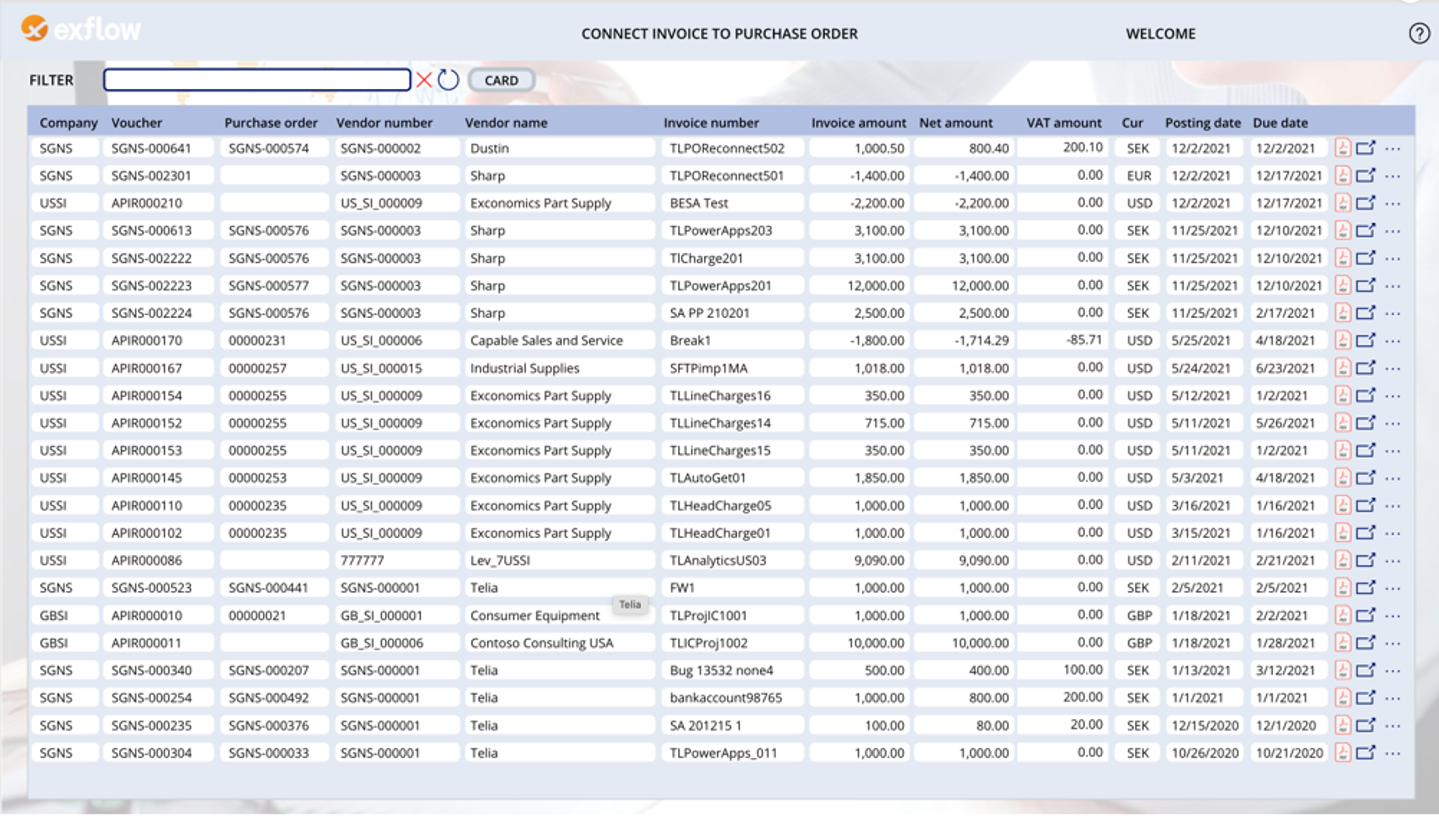1439x816 pixels.
Task: Open the PDF icon for invoice SFTPimp1MA
Action: [1342, 368]
